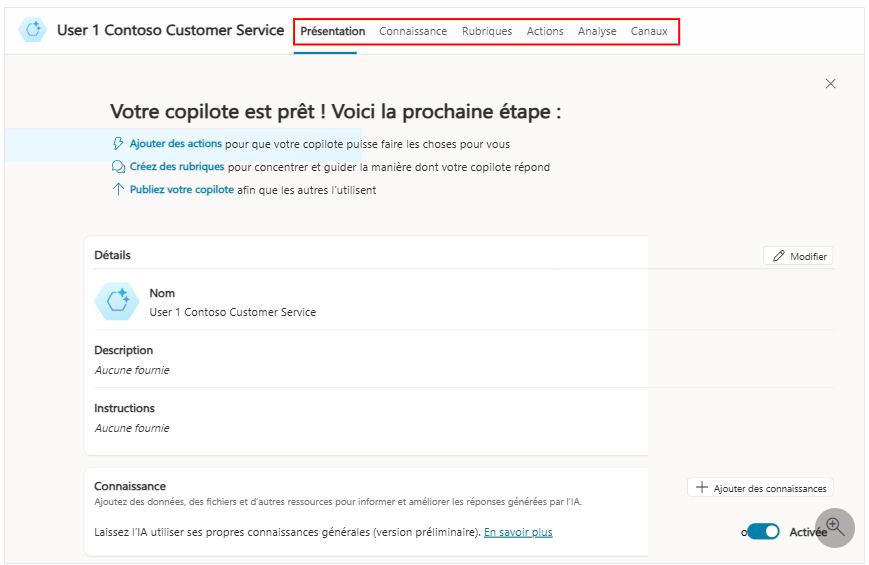Open the Présentation tab
Screen dimensions: 869x565
[x=333, y=31]
